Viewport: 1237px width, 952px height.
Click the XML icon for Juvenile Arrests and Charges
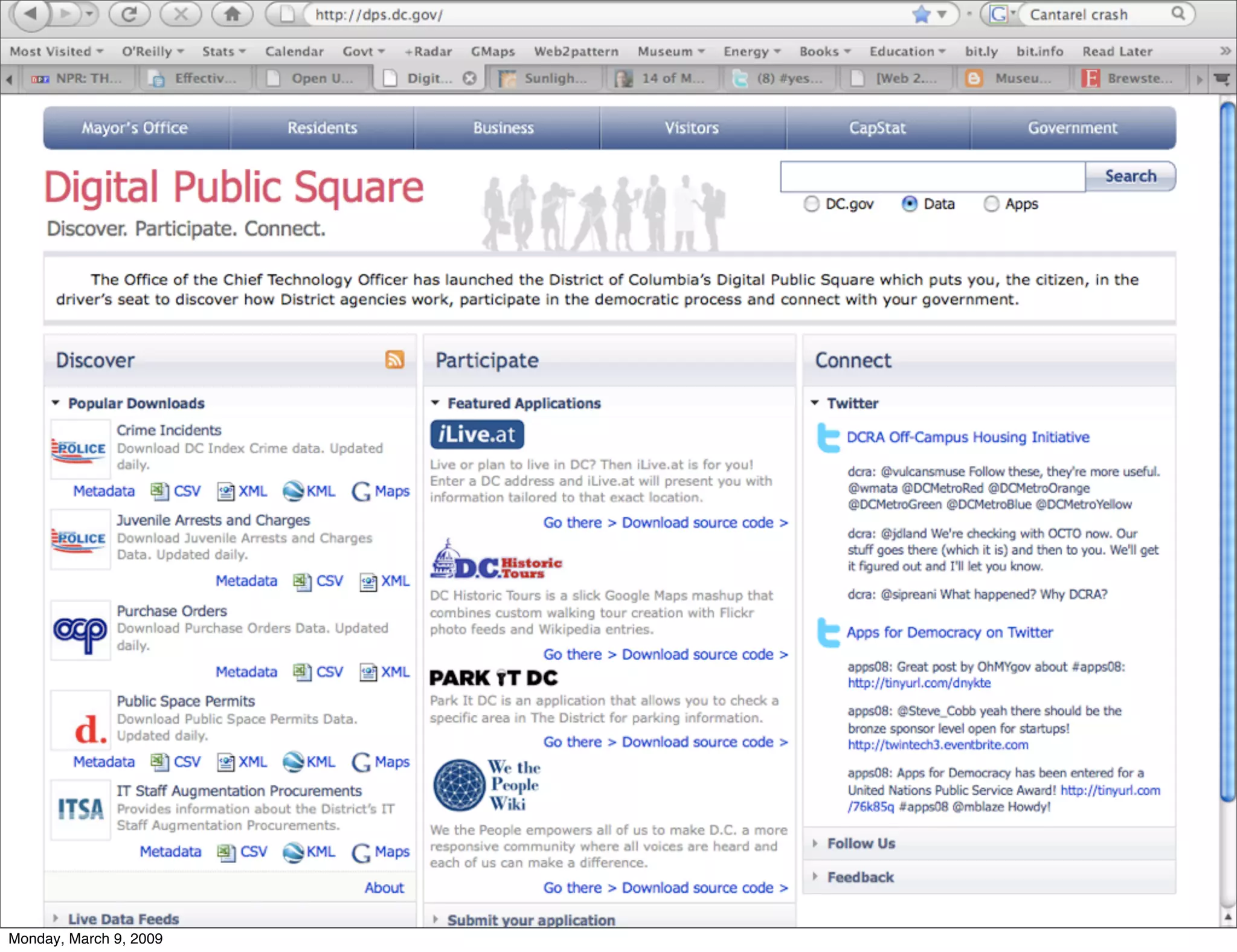coord(368,581)
